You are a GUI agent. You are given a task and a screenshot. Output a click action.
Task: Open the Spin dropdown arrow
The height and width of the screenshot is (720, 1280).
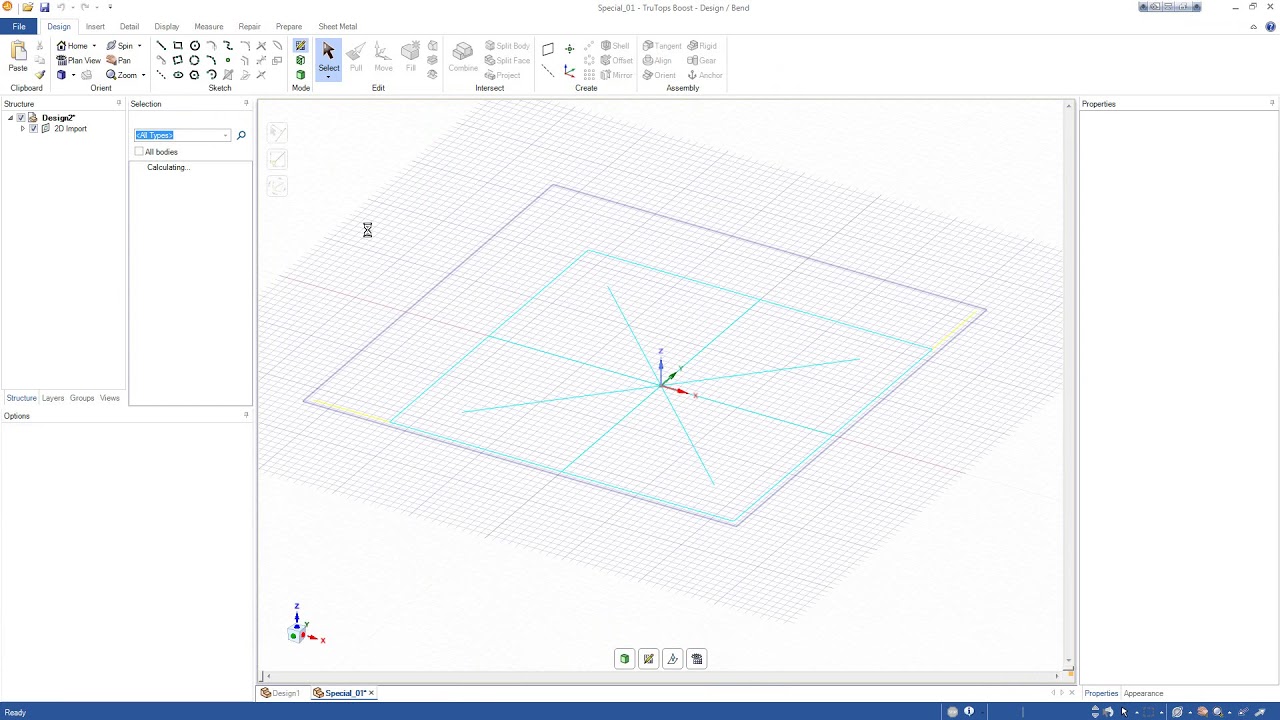(139, 46)
